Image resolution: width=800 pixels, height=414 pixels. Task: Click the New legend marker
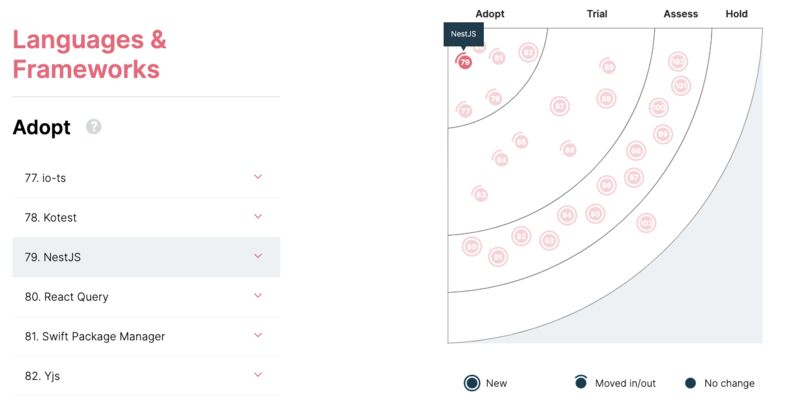472,383
